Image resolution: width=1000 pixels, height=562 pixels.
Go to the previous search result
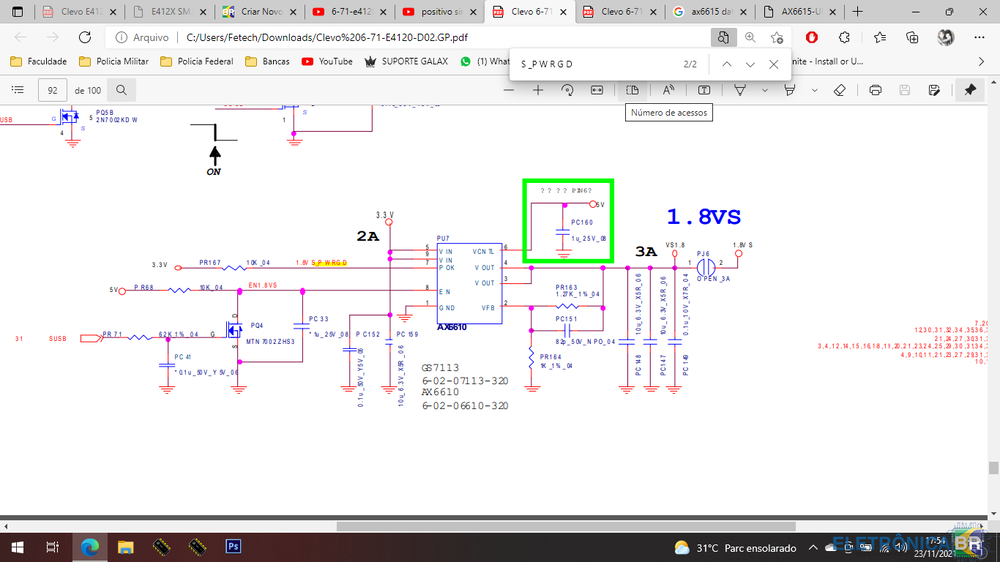point(727,64)
